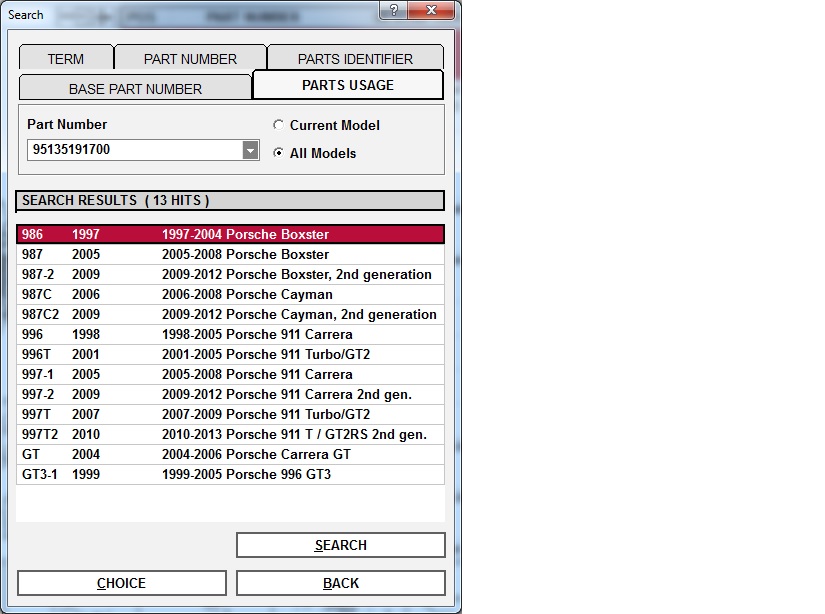The width and height of the screenshot is (825, 614).
Task: Expand the Part Number dropdown arrow
Action: (250, 151)
